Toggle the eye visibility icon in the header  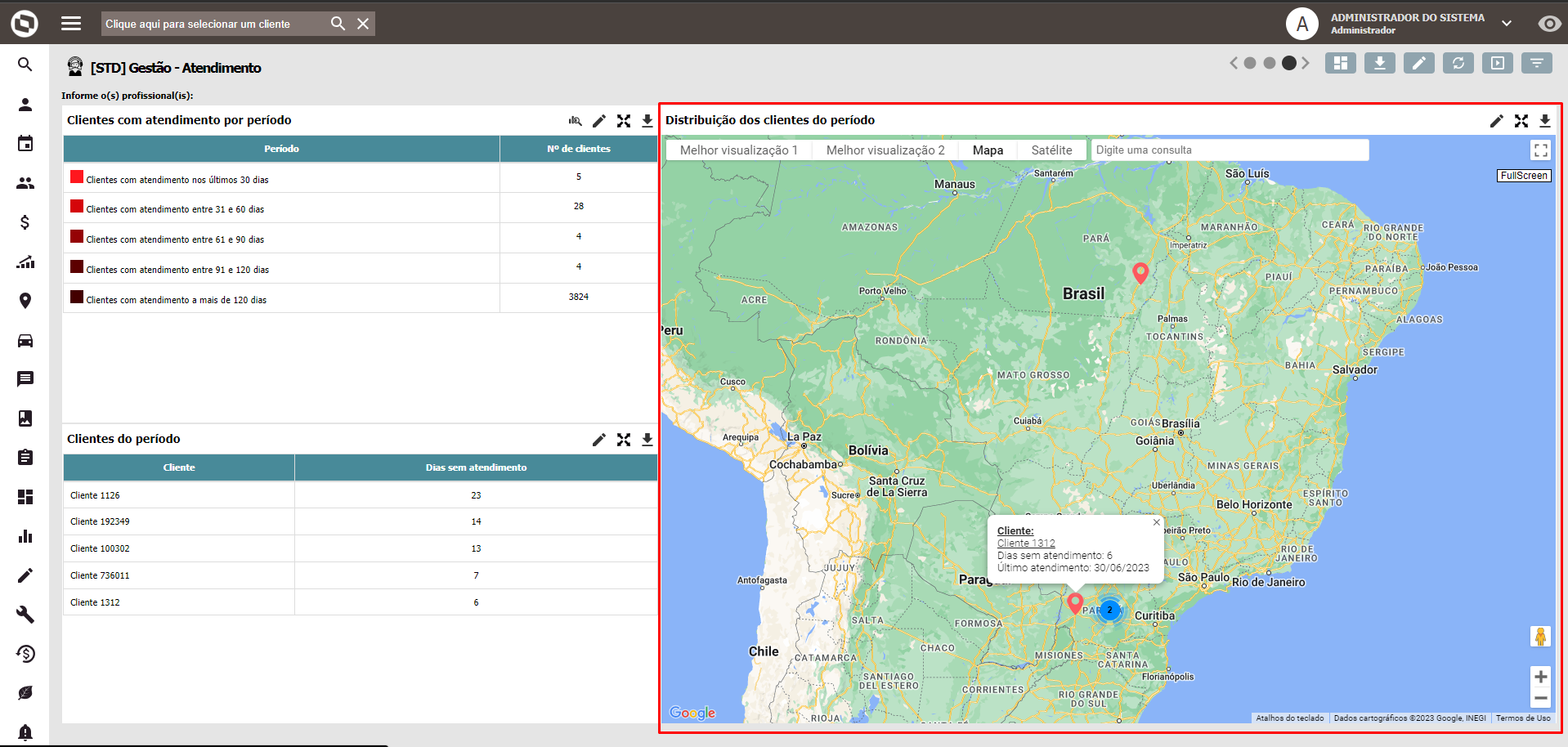[1548, 24]
